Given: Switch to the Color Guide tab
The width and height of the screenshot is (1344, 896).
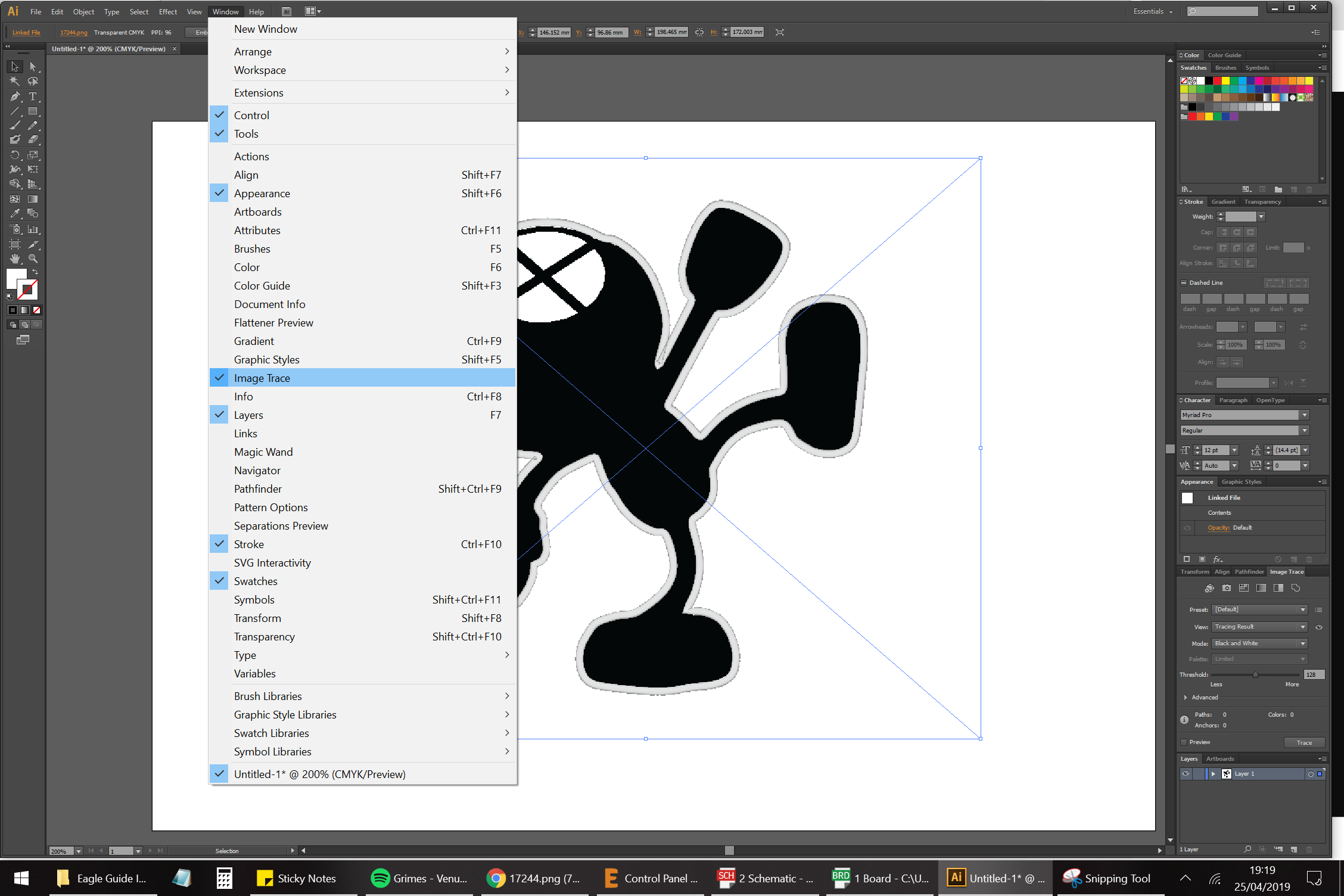Looking at the screenshot, I should click(1224, 55).
